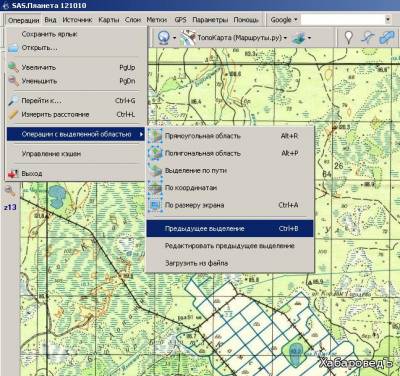Click the layers icon next to TopoKarta
400x376 pixels.
coord(299,38)
